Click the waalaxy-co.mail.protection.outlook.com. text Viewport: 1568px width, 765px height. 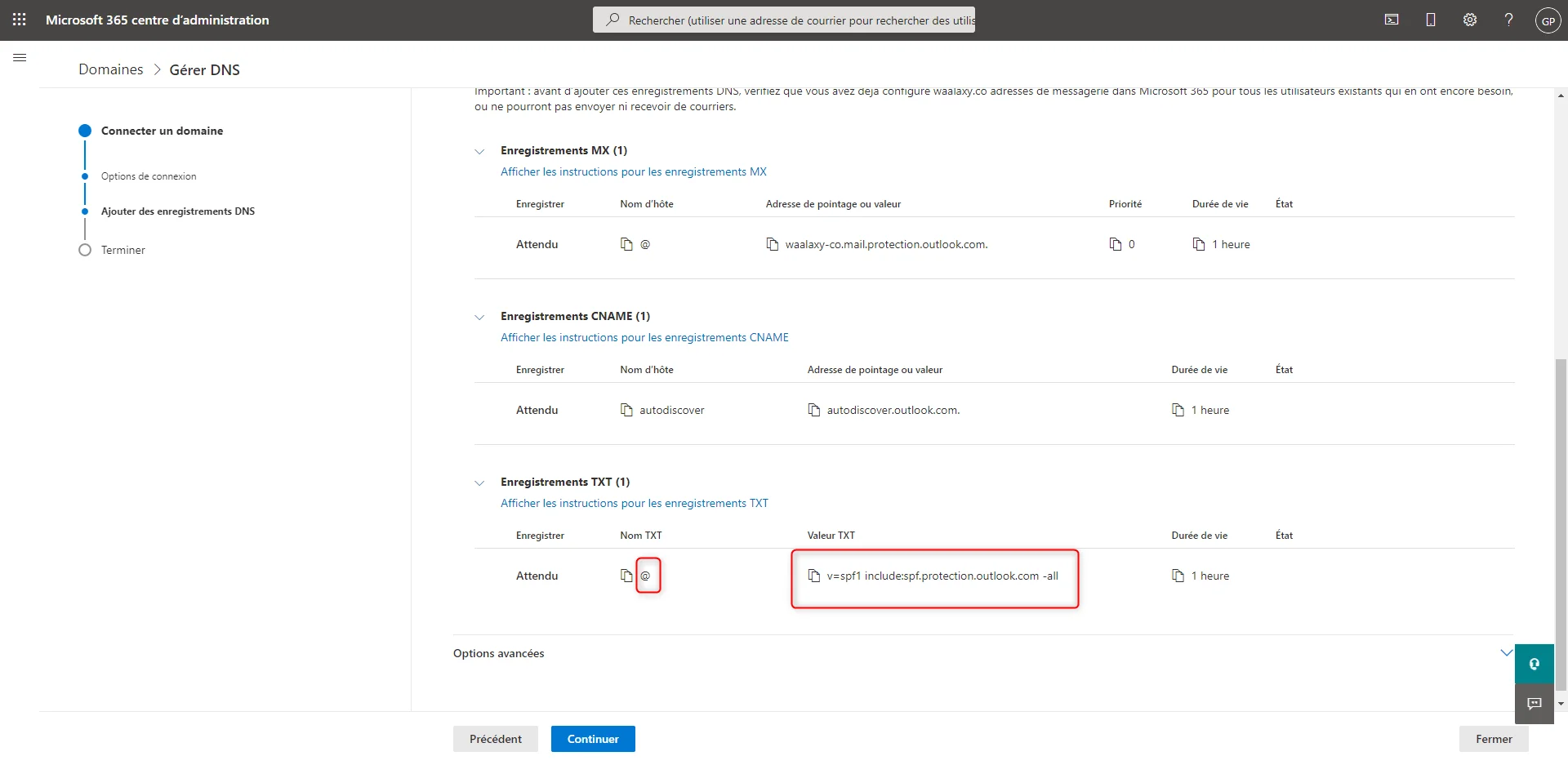click(886, 244)
